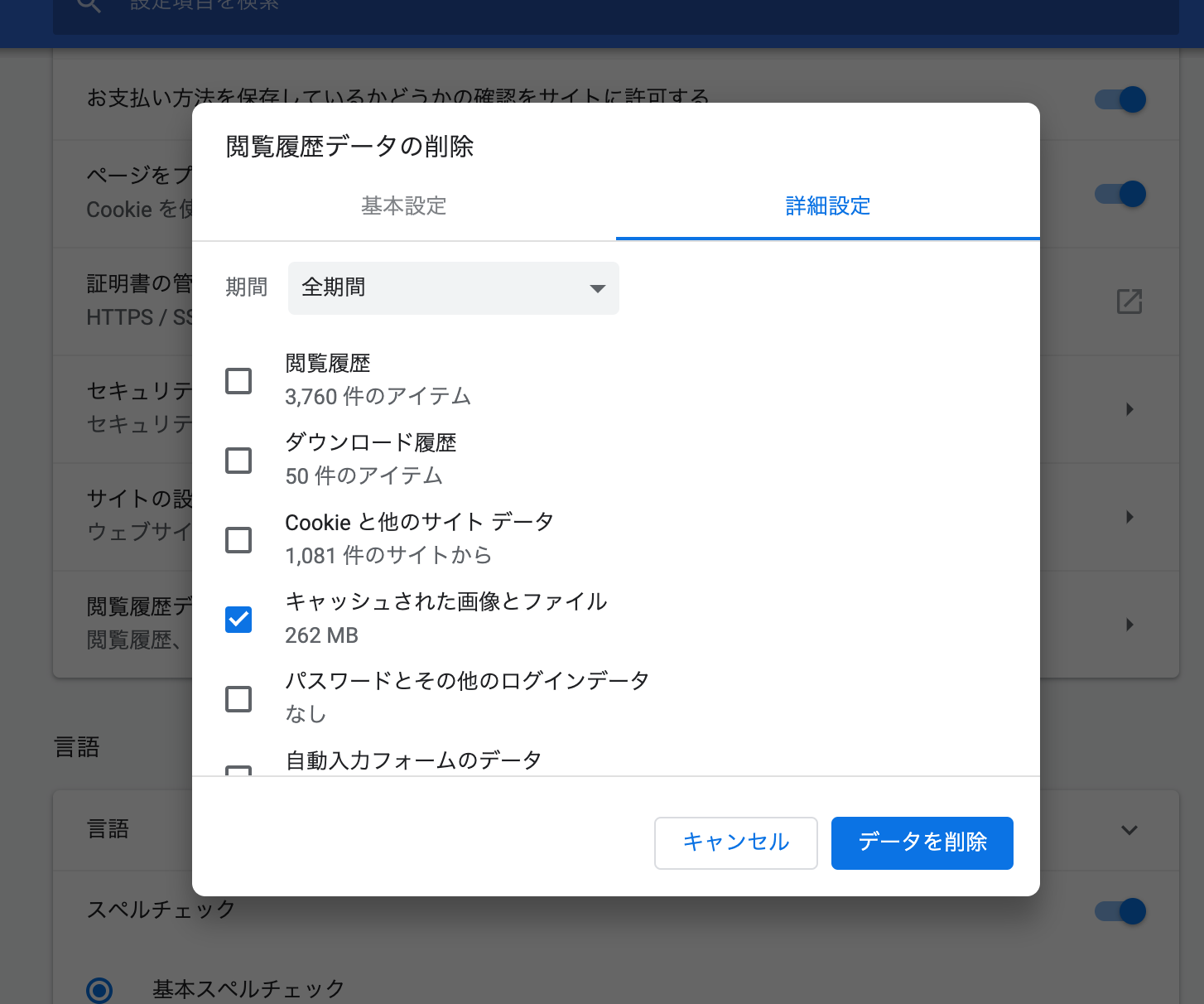Click the なし text under パスワード
Viewport: 1204px width, 1004px height.
pyautogui.click(x=306, y=714)
